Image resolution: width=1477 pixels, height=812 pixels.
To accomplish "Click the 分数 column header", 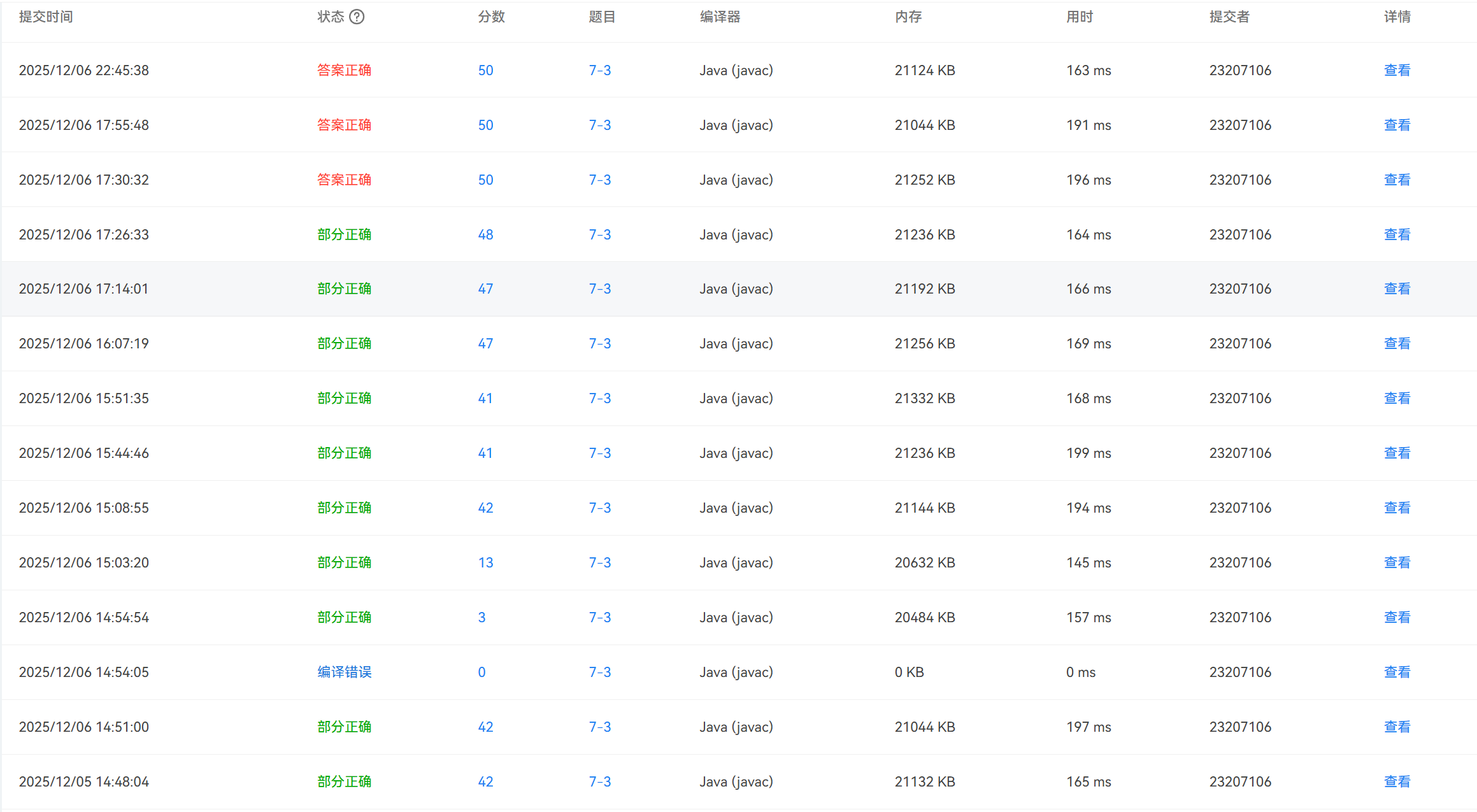I will pos(491,17).
